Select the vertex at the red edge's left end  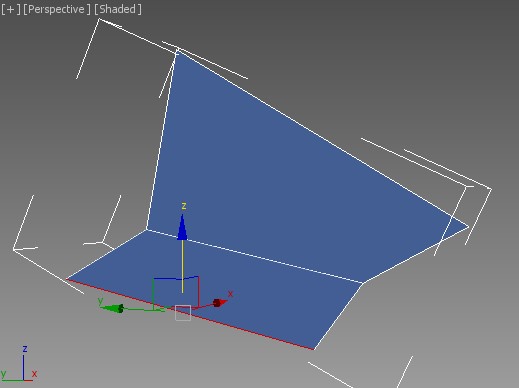[67, 279]
